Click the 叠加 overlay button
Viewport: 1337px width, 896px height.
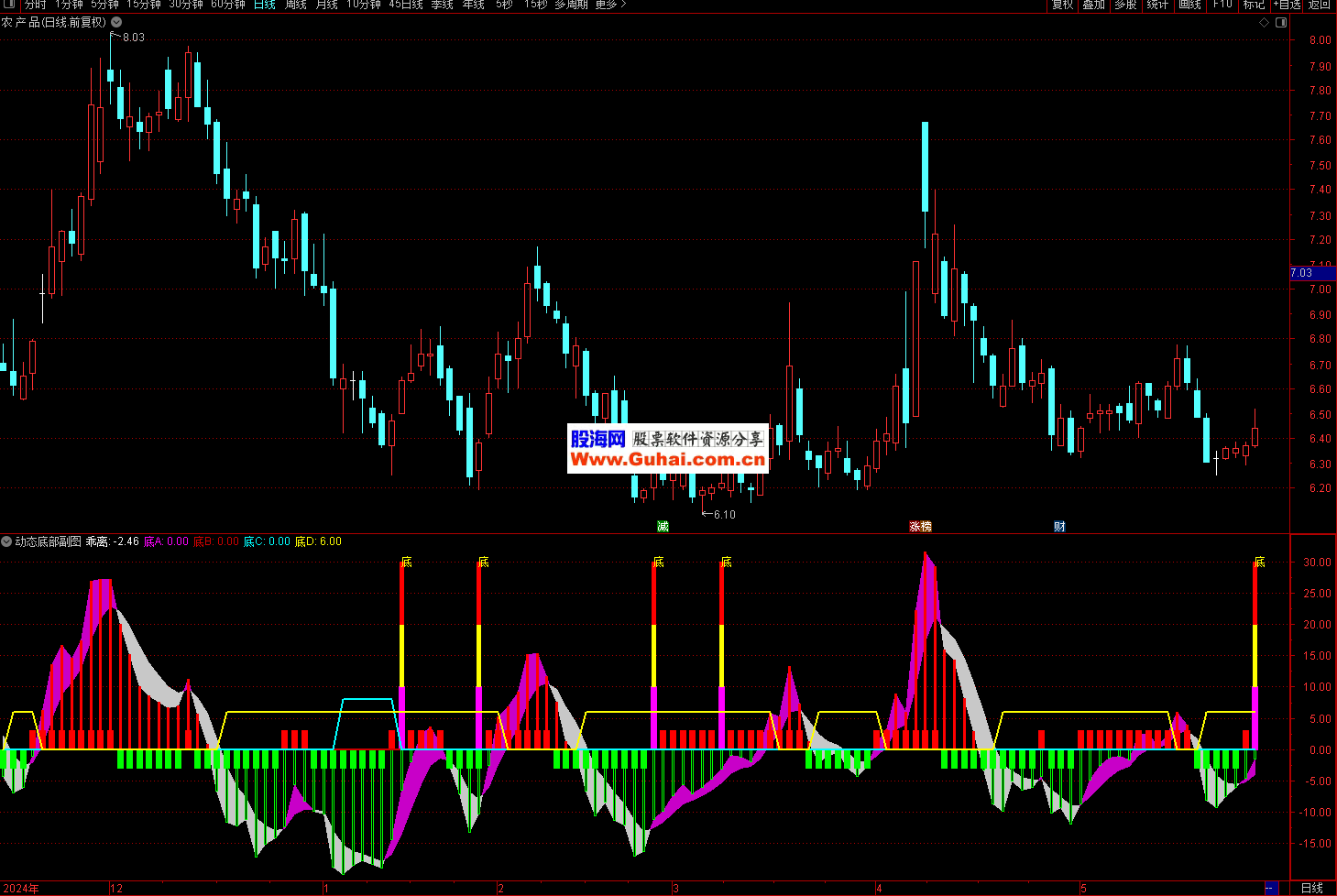pyautogui.click(x=1093, y=5)
